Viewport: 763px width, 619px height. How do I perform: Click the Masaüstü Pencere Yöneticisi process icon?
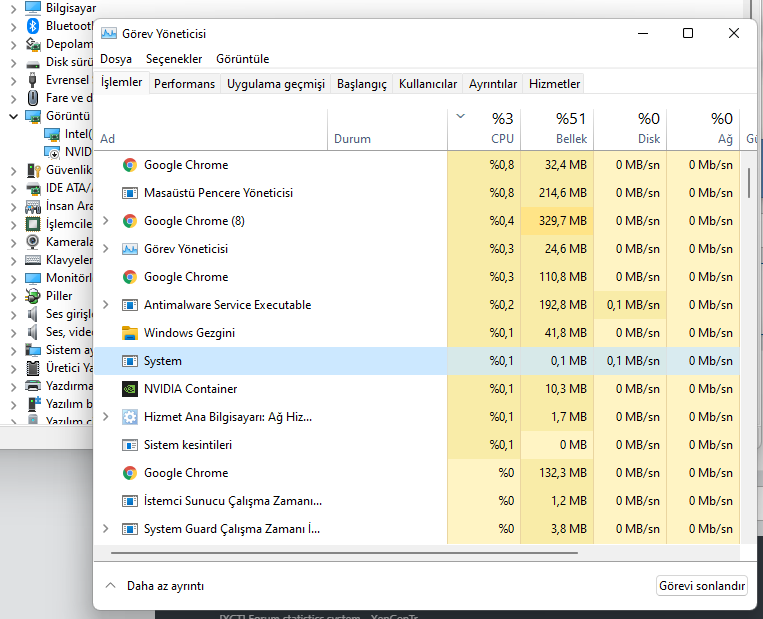tap(129, 193)
